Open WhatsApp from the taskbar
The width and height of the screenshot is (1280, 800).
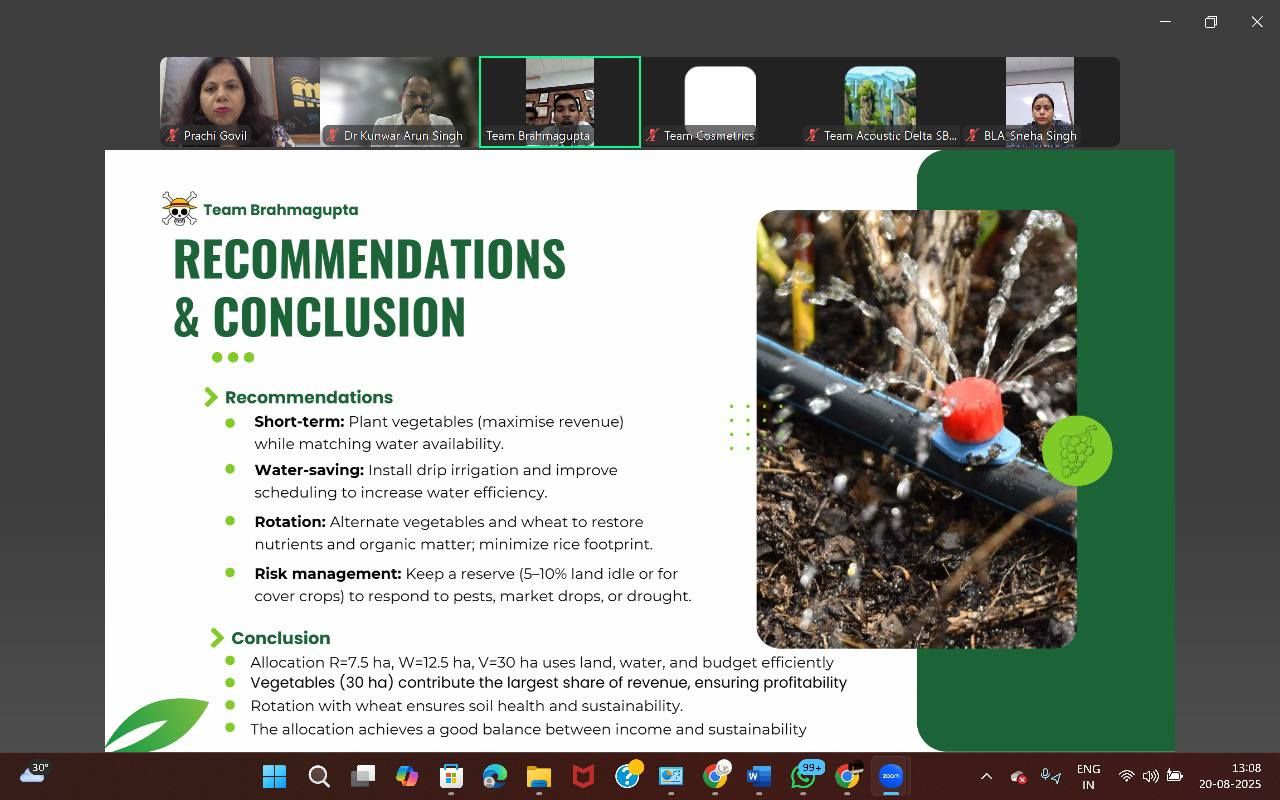coord(804,776)
